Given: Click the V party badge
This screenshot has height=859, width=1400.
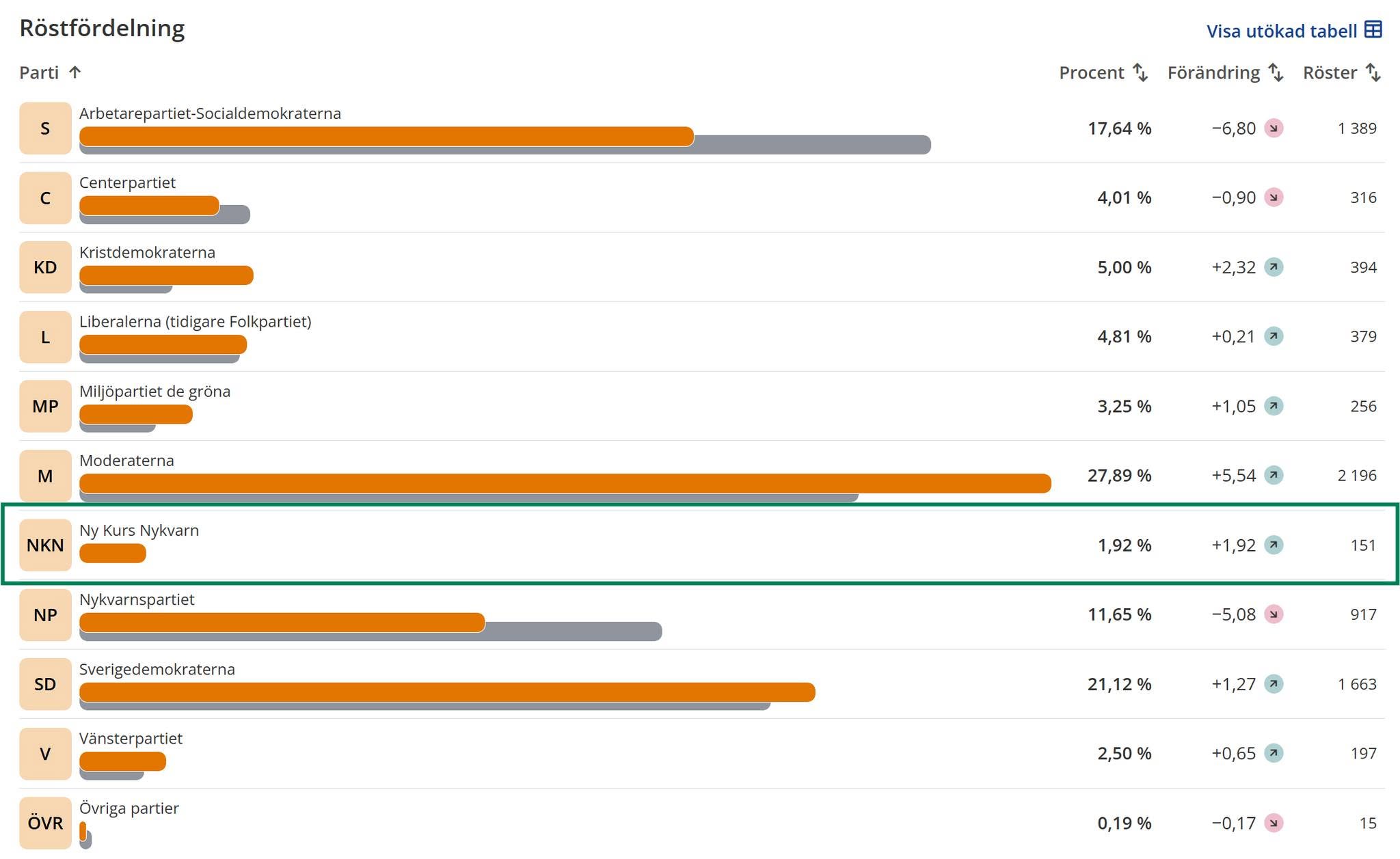Looking at the screenshot, I should click(x=45, y=754).
